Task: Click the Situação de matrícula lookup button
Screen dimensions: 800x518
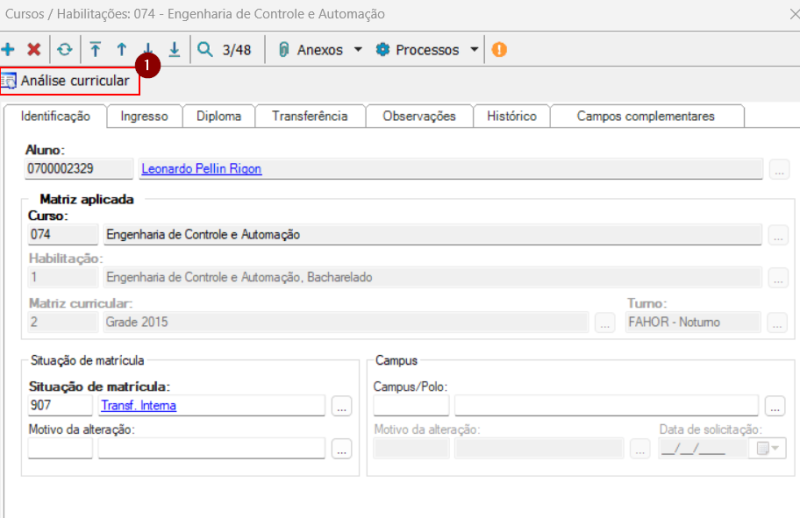Action: [342, 406]
